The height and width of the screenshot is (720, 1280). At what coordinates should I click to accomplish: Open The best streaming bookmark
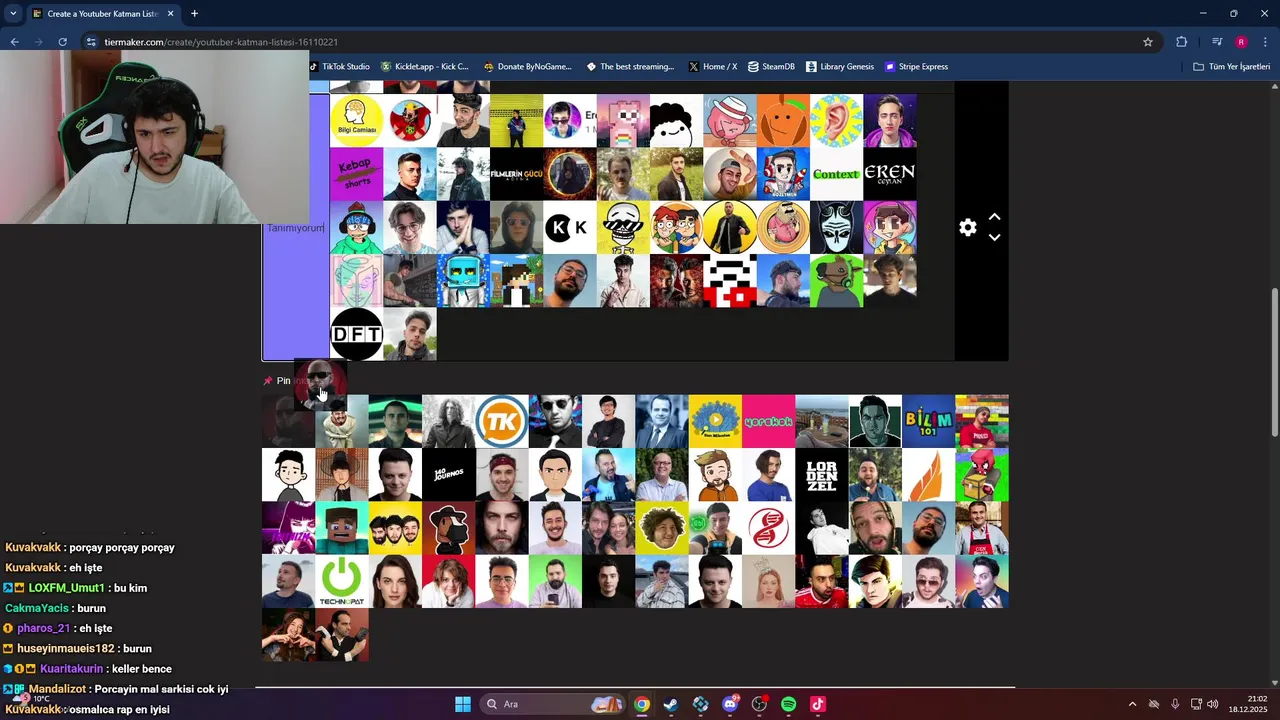(x=630, y=66)
